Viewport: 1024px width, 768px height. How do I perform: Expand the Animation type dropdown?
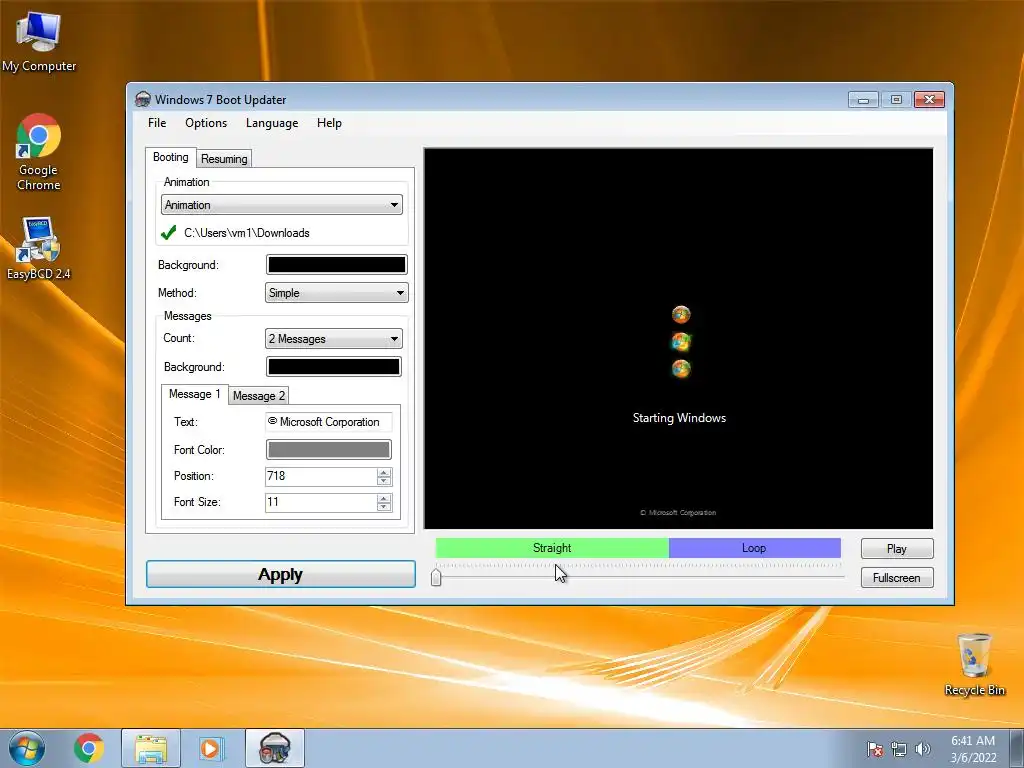[281, 205]
